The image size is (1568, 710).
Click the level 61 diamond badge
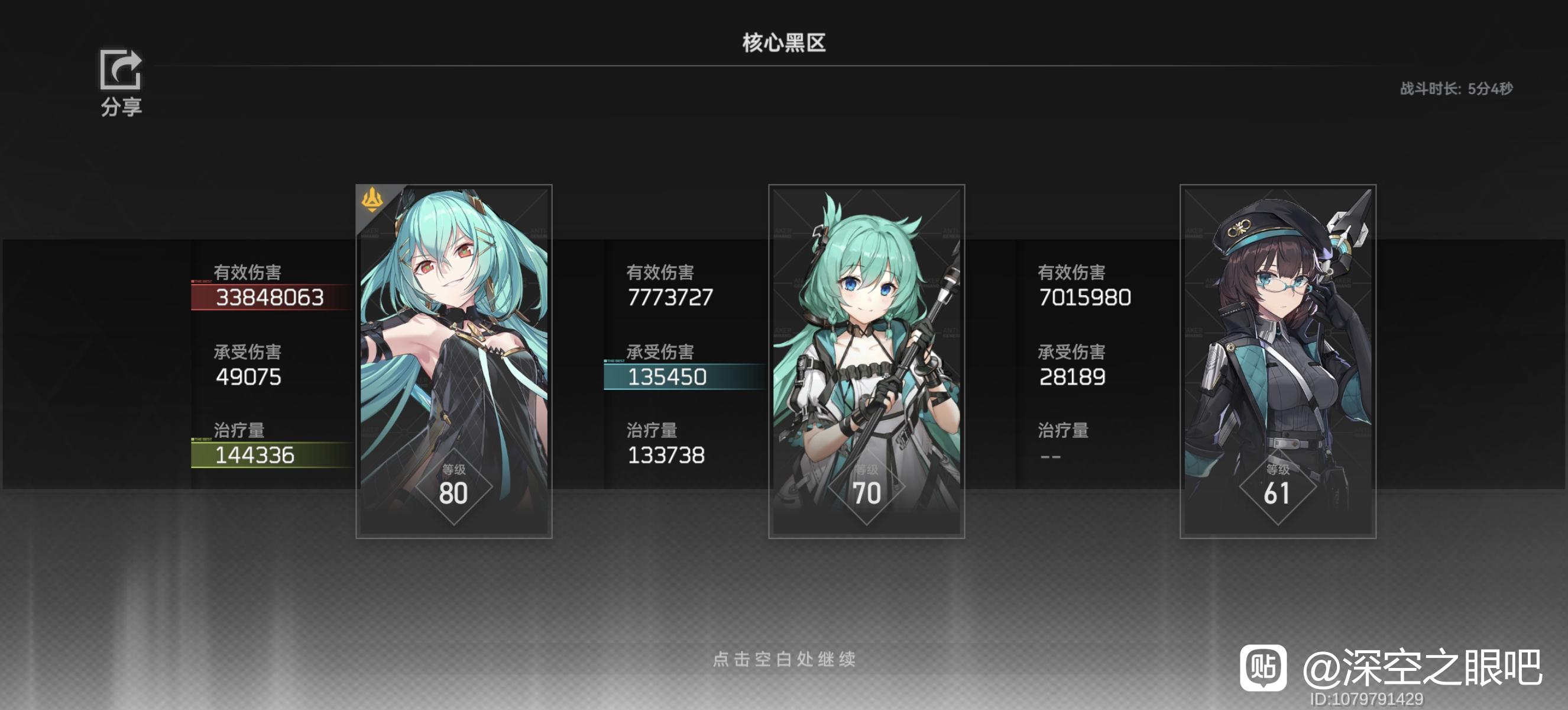click(x=1278, y=486)
